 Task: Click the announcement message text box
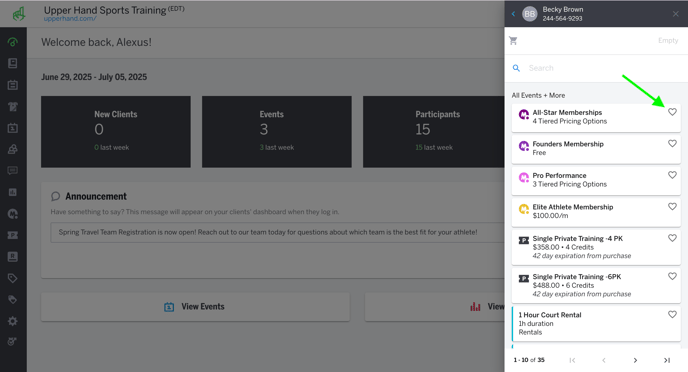point(277,232)
